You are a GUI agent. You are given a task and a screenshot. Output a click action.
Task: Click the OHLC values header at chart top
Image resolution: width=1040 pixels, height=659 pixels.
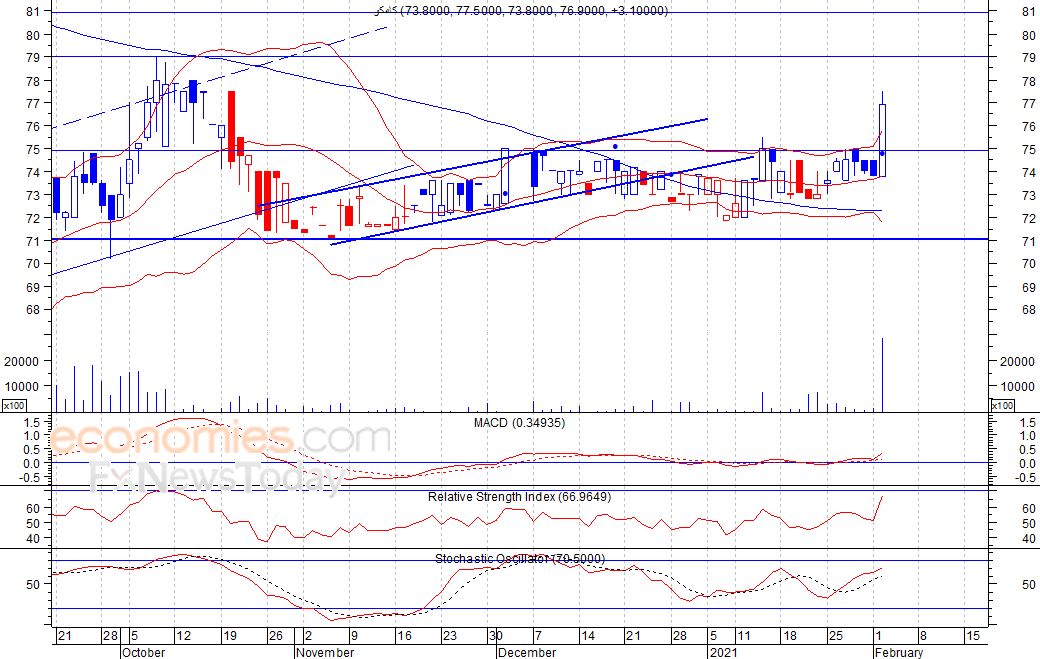(x=521, y=11)
